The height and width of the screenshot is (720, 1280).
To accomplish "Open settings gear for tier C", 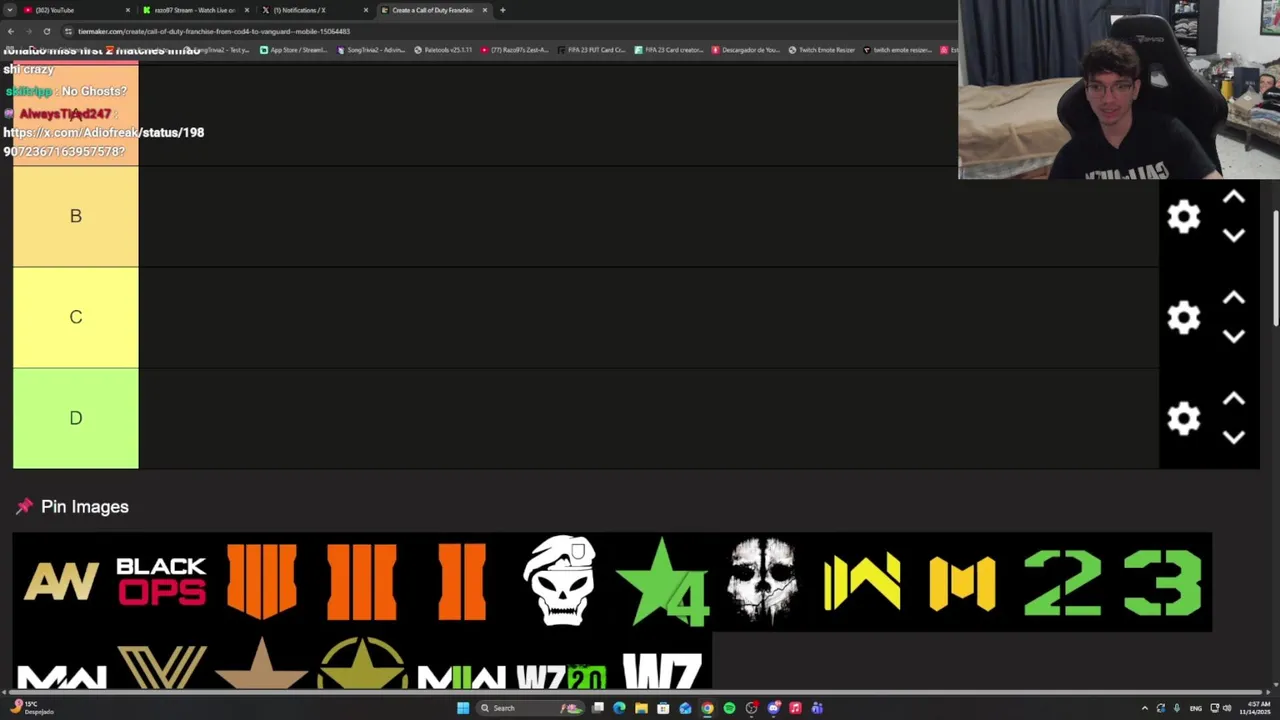I will [x=1184, y=318].
